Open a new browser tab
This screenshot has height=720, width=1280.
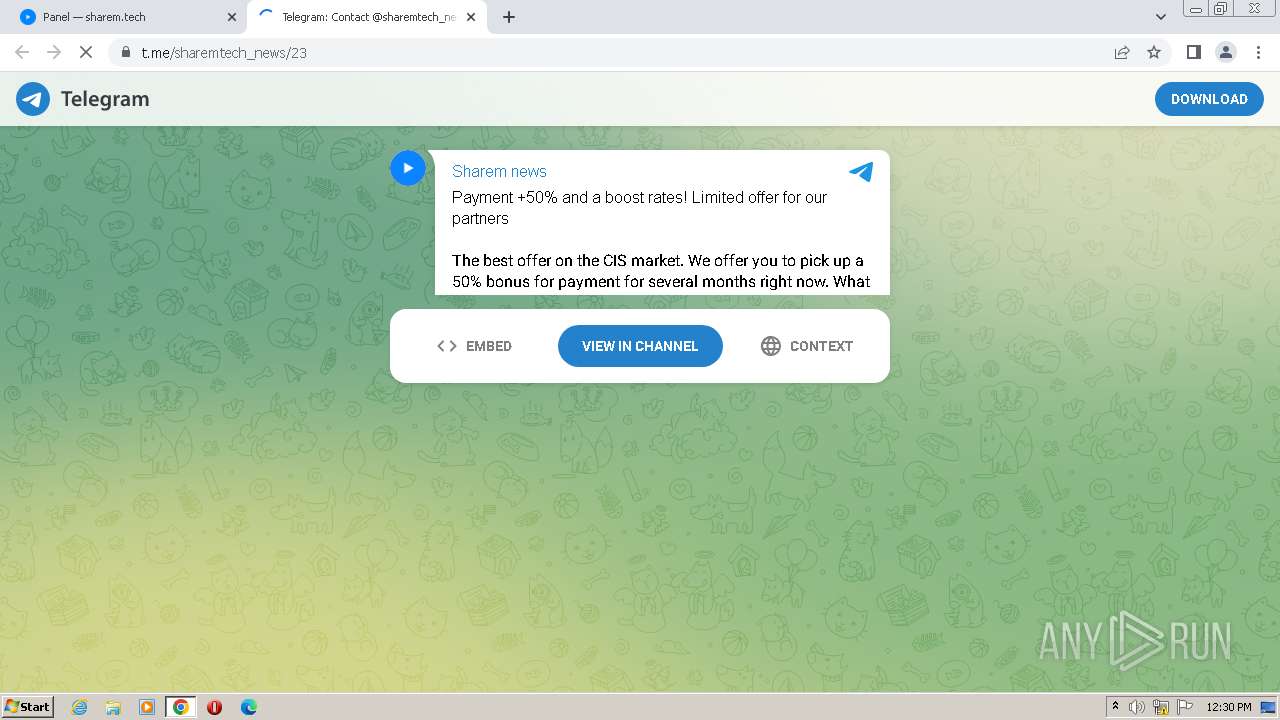coord(509,17)
